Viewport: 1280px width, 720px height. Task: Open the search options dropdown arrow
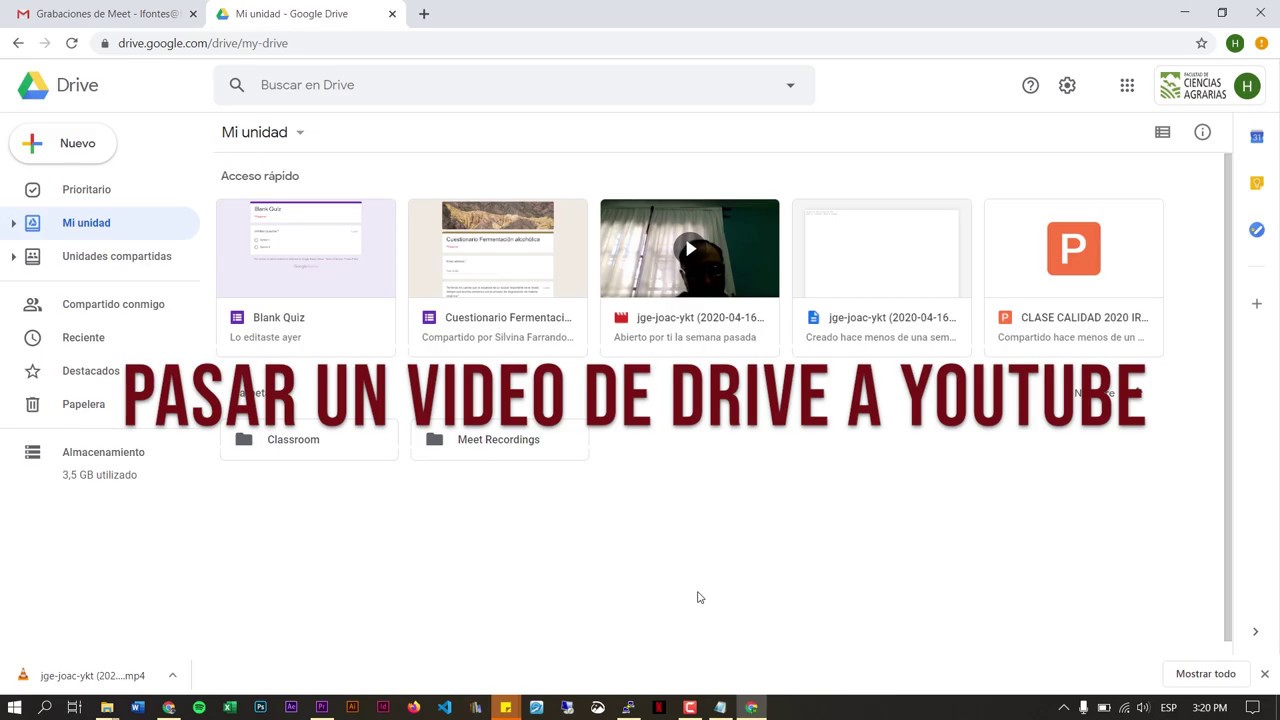click(790, 85)
